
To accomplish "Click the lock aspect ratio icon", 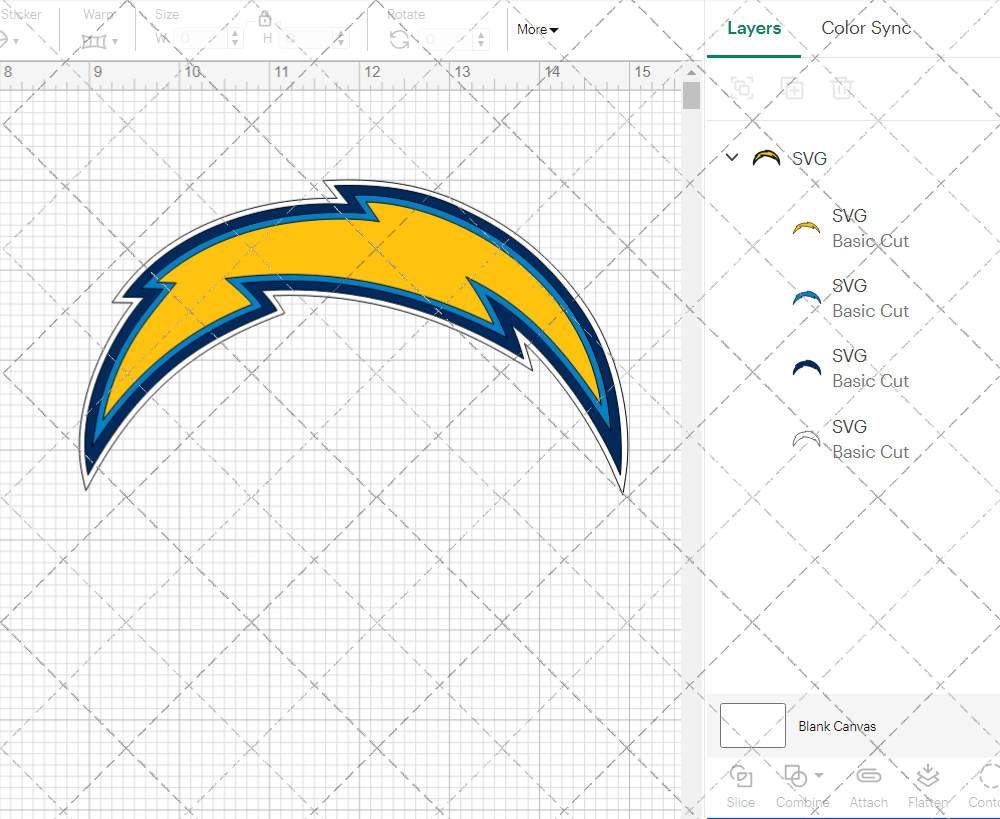I will [265, 18].
